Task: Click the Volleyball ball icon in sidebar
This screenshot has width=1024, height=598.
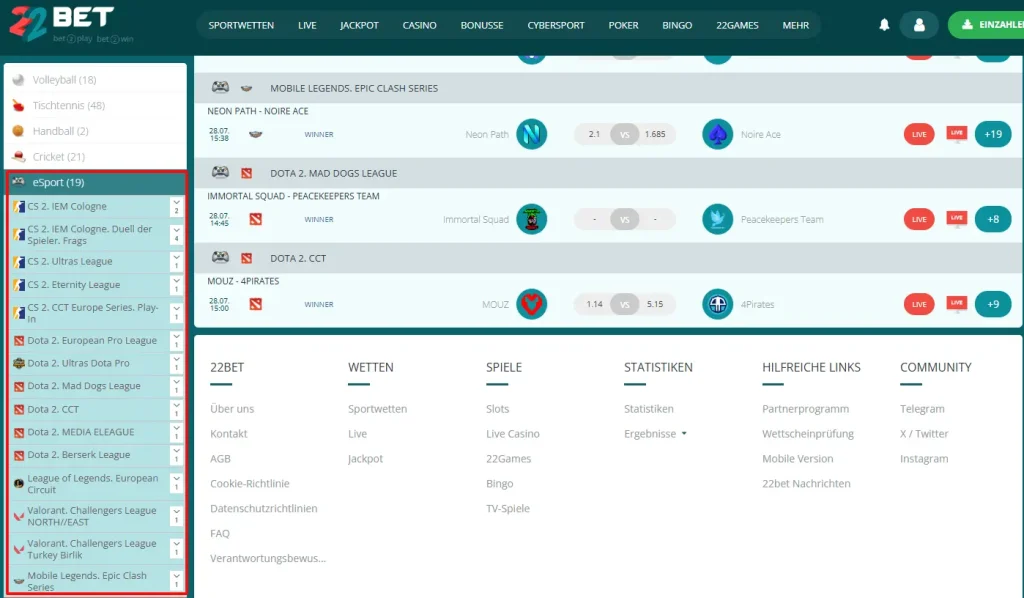Action: click(x=18, y=80)
